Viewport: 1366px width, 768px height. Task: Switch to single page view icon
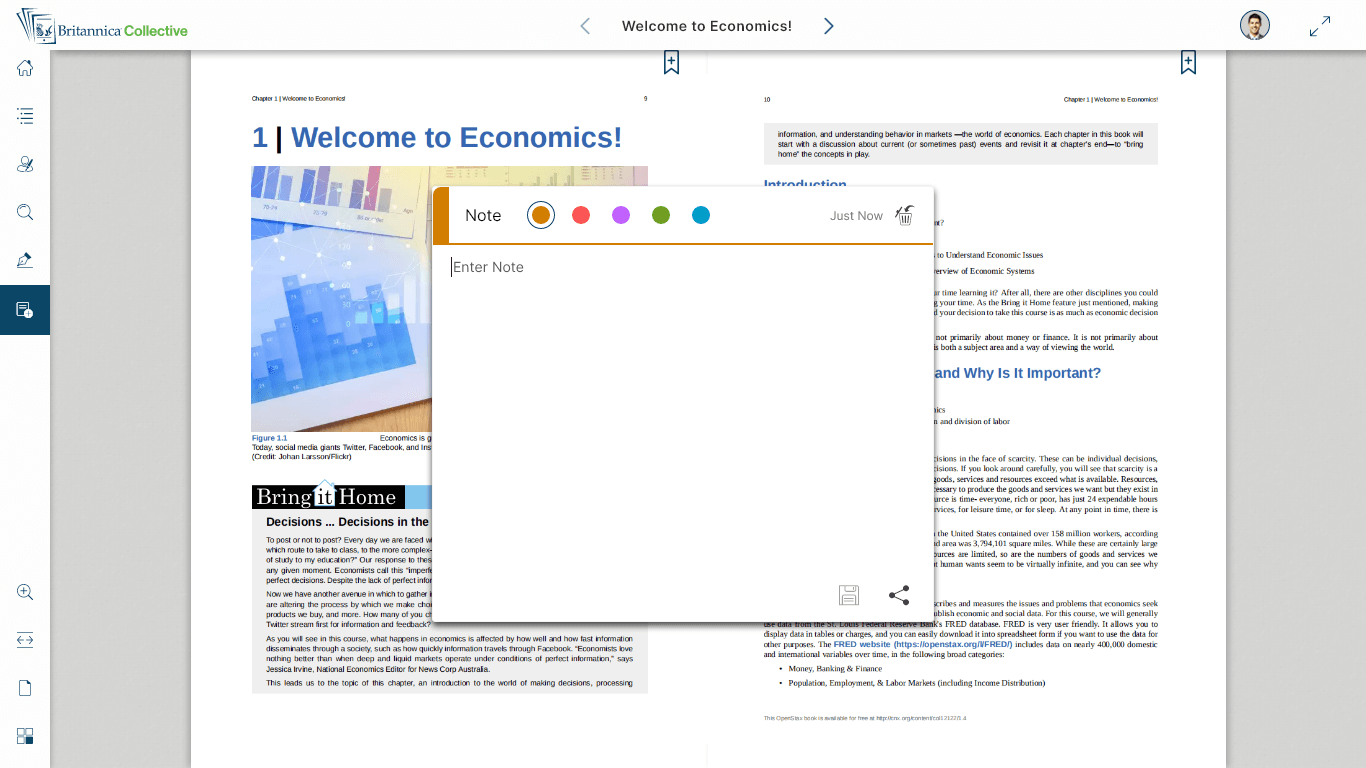(x=25, y=688)
